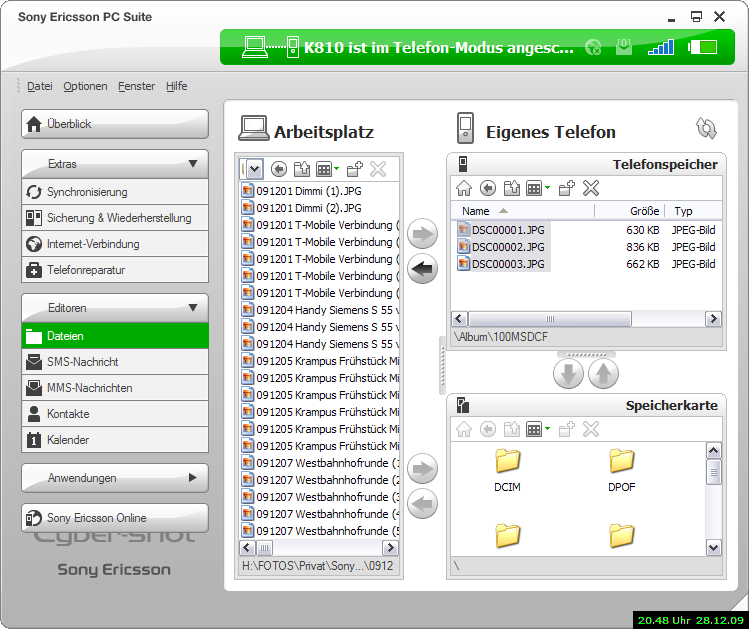Copy from Telefonspeicher with left arrow

422,269
